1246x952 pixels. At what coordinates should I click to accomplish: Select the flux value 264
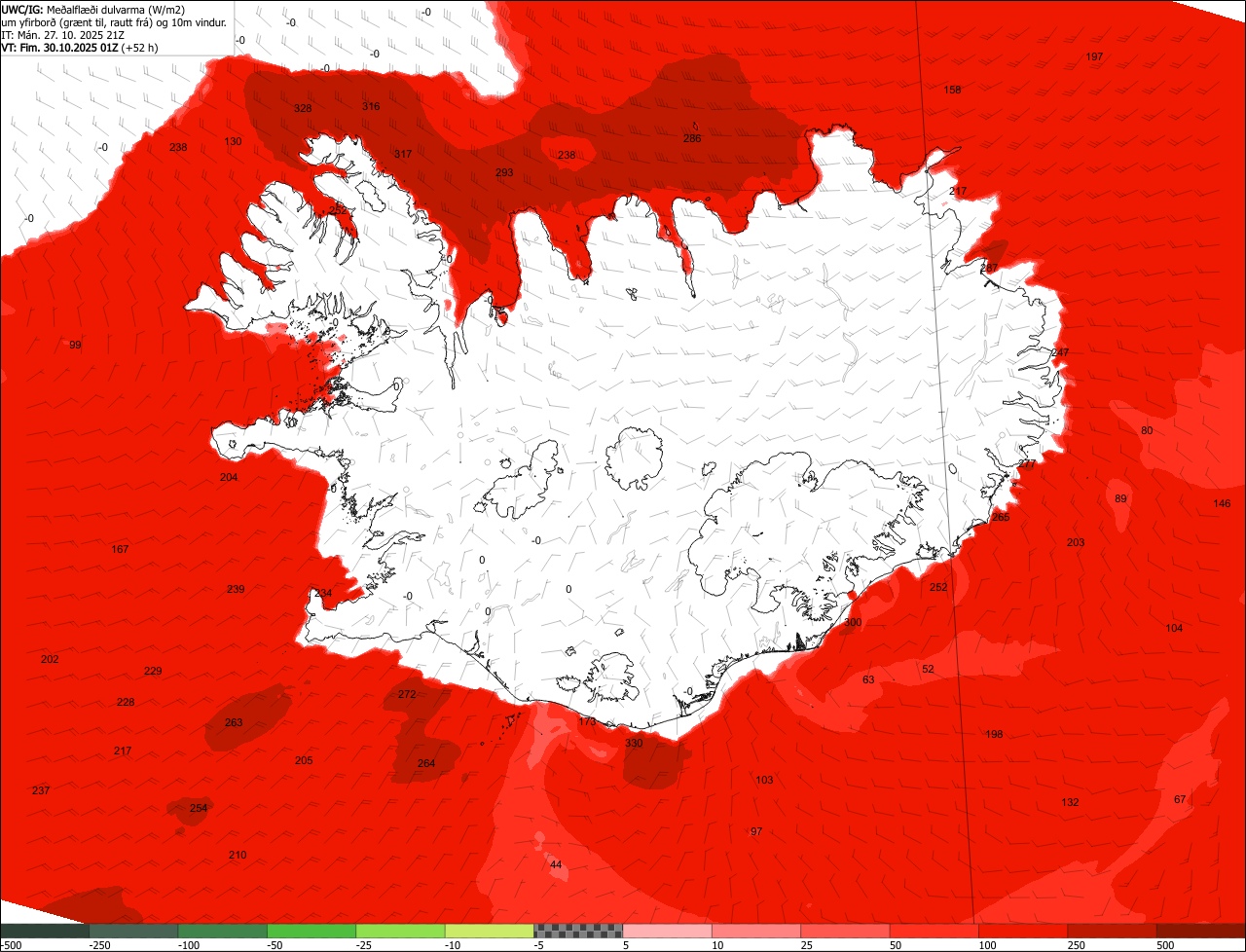[x=426, y=763]
